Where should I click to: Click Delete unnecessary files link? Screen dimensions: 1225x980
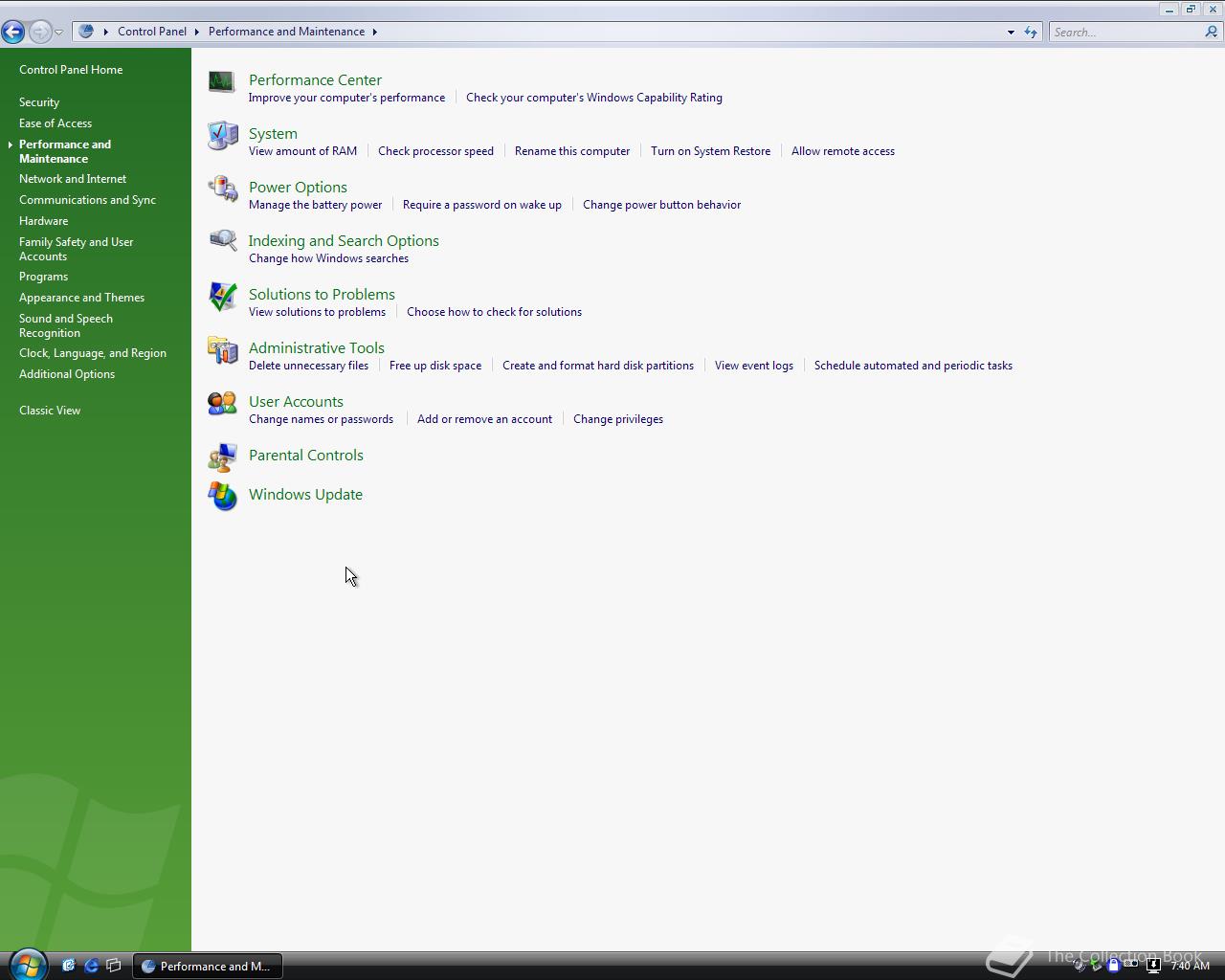[308, 366]
